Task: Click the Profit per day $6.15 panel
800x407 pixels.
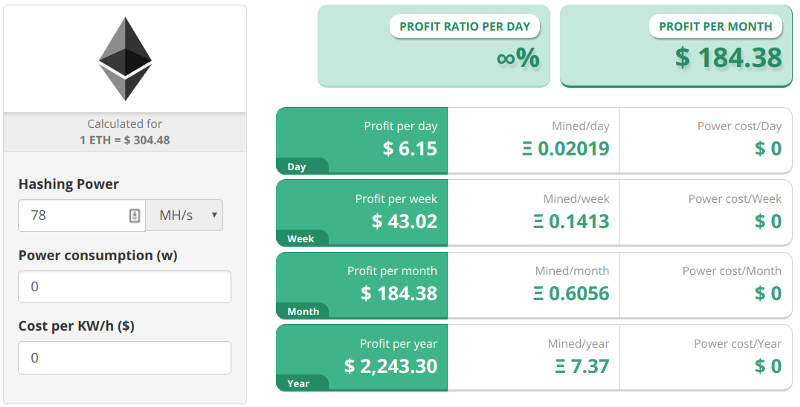Action: (375, 140)
